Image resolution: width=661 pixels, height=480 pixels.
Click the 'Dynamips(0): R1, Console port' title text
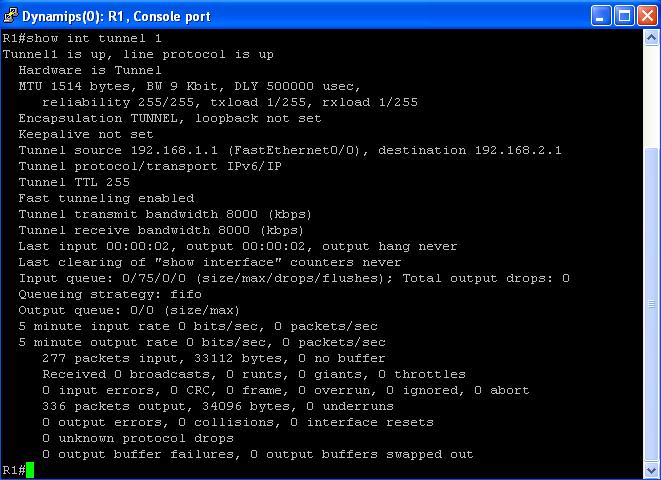tap(116, 16)
